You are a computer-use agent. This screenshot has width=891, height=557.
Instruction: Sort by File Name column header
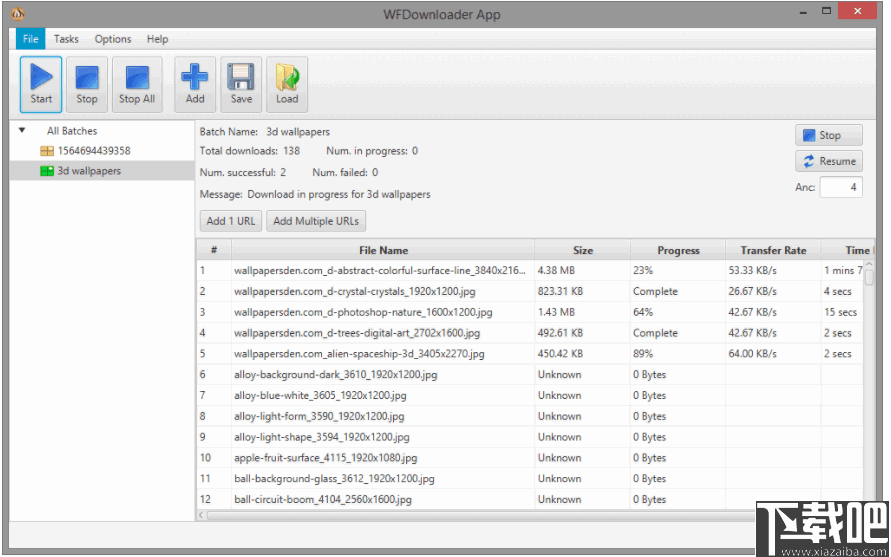tap(383, 250)
